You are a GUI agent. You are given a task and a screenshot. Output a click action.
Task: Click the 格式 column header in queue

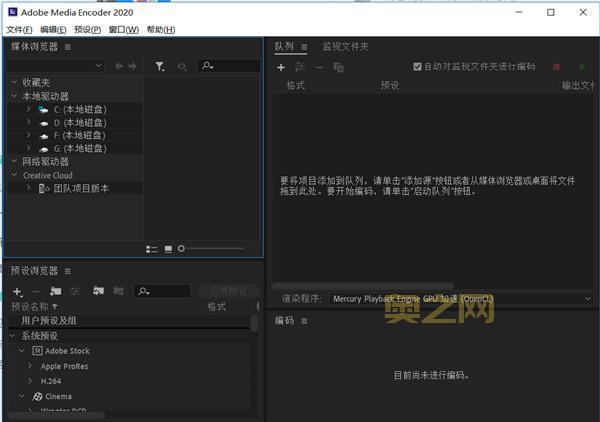pyautogui.click(x=296, y=85)
